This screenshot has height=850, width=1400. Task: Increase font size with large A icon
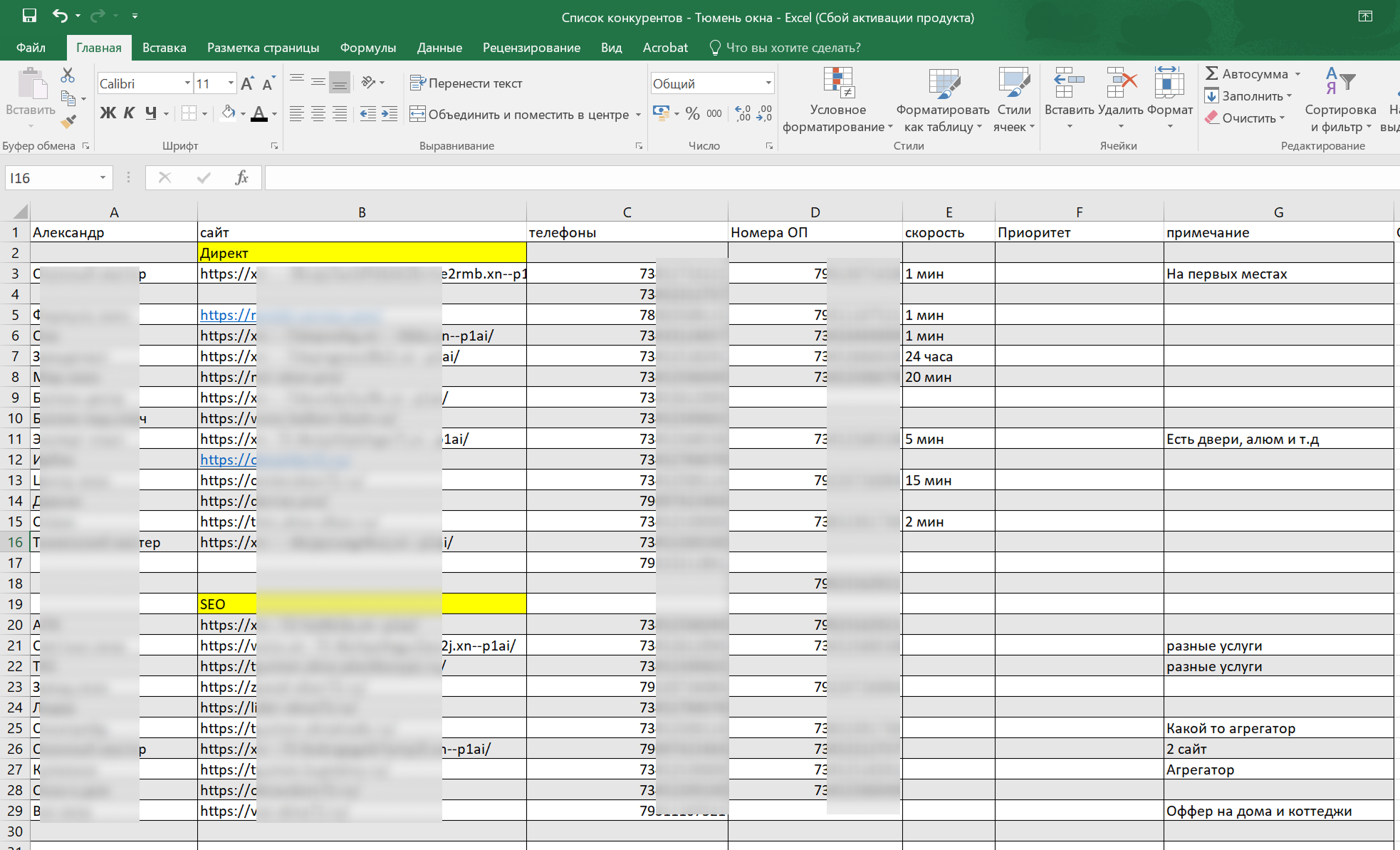[246, 83]
